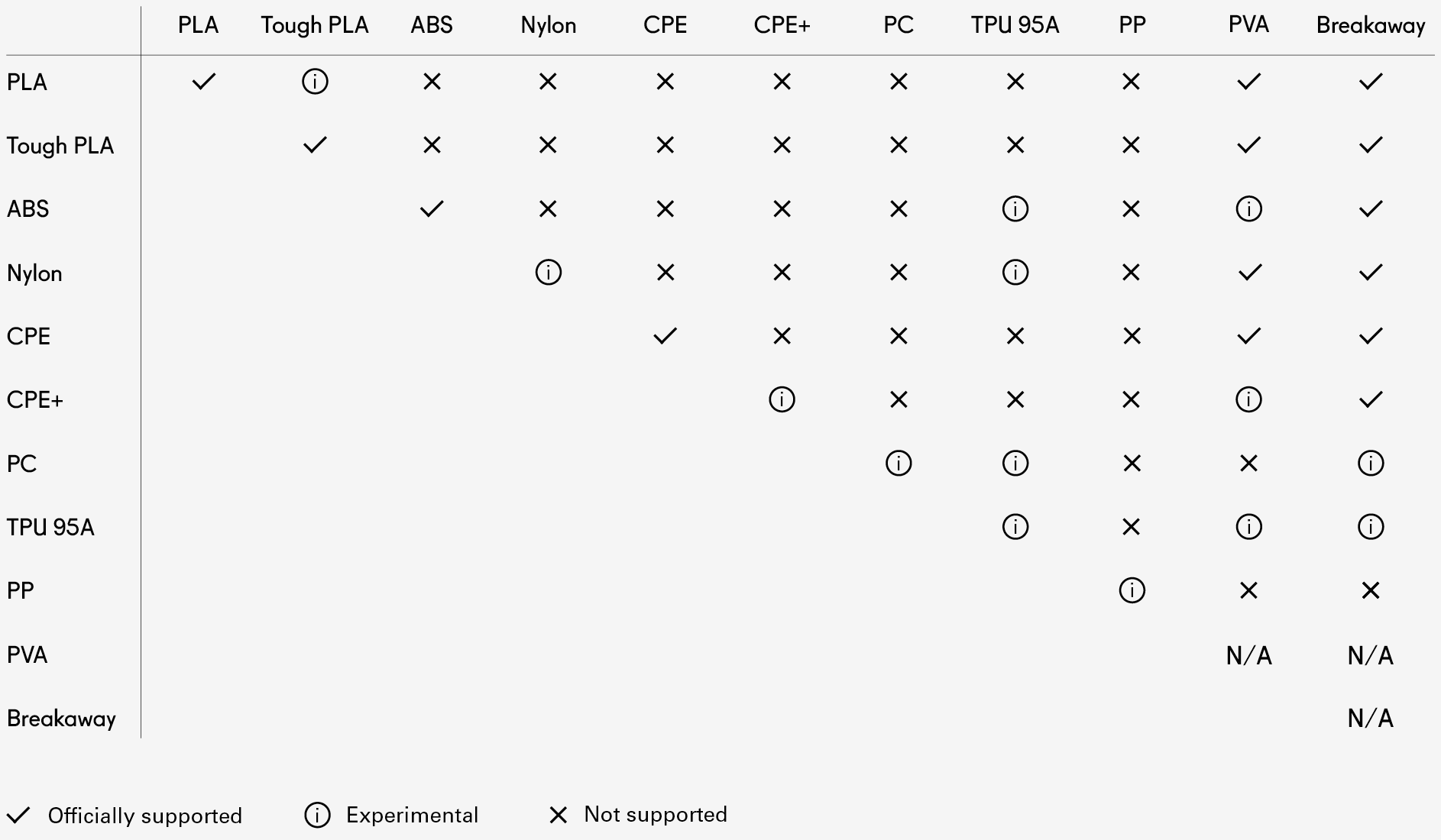Click the Officially supported checkmark in the legend

[x=18, y=815]
